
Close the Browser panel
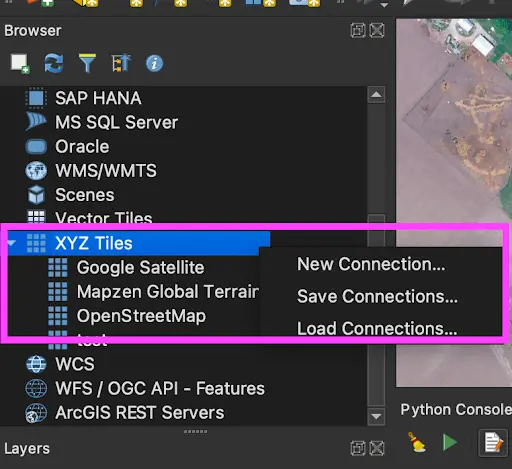(x=377, y=31)
